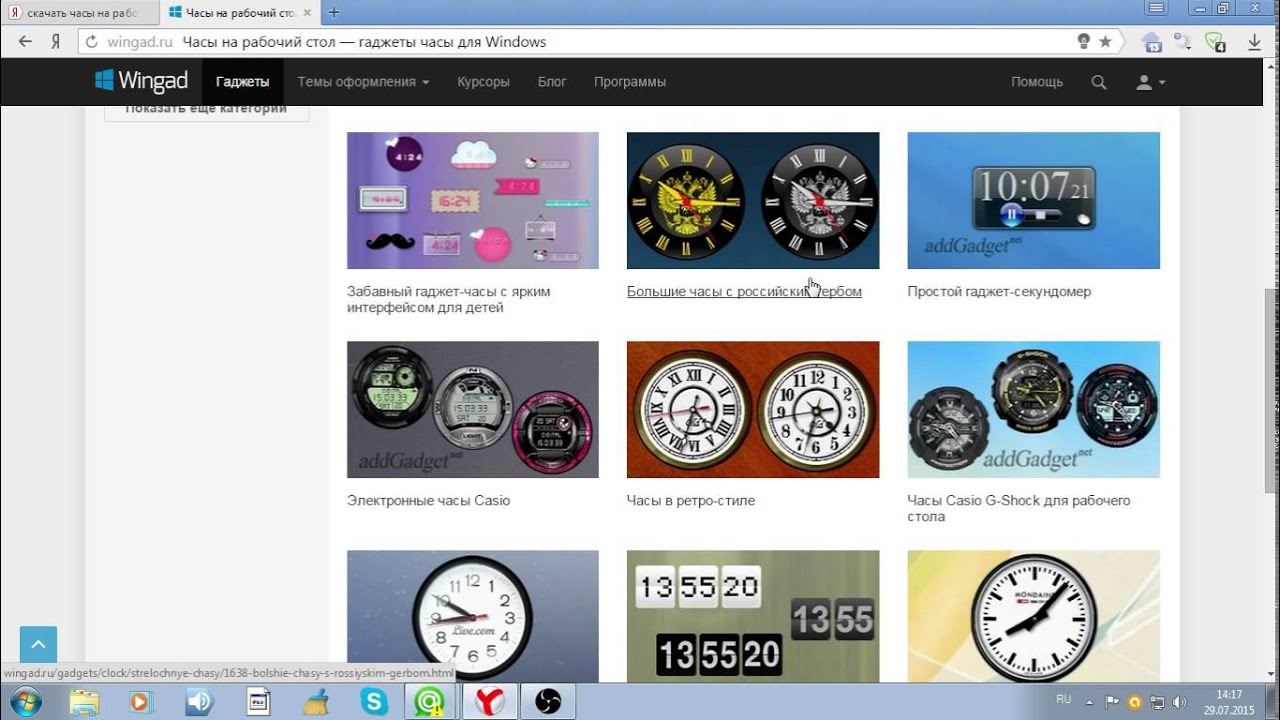1280x720 pixels.
Task: Click the blue scroll-to-top arrow button
Action: (x=38, y=645)
